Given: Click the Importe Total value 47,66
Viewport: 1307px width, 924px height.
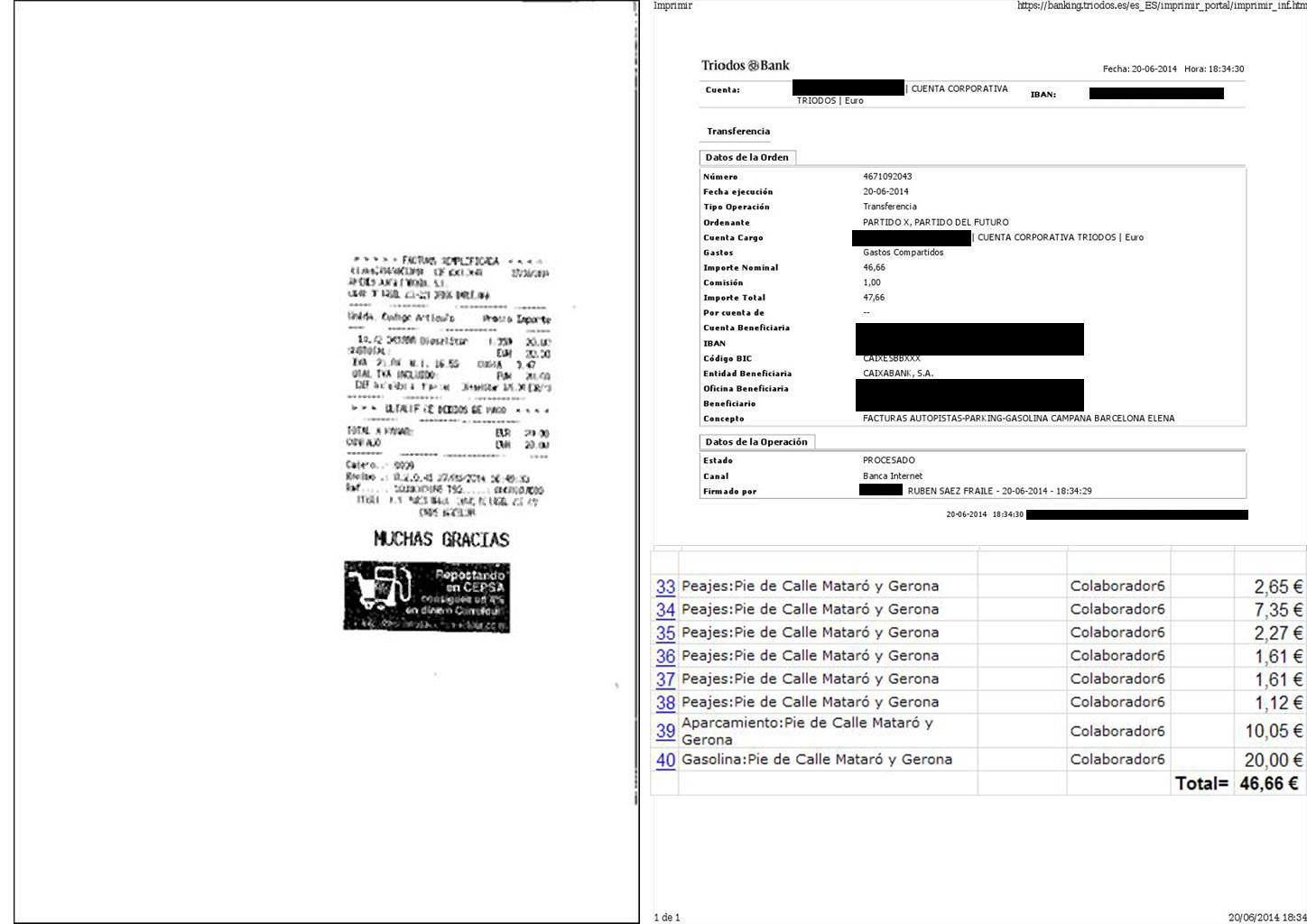Looking at the screenshot, I should (x=874, y=298).
